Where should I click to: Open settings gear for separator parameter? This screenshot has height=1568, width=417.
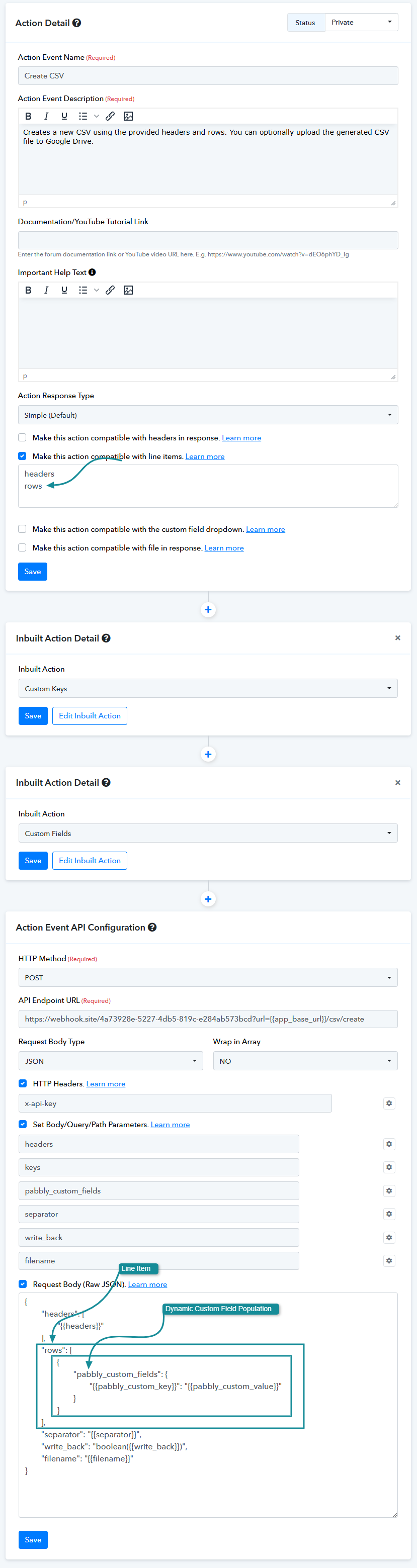point(389,1214)
